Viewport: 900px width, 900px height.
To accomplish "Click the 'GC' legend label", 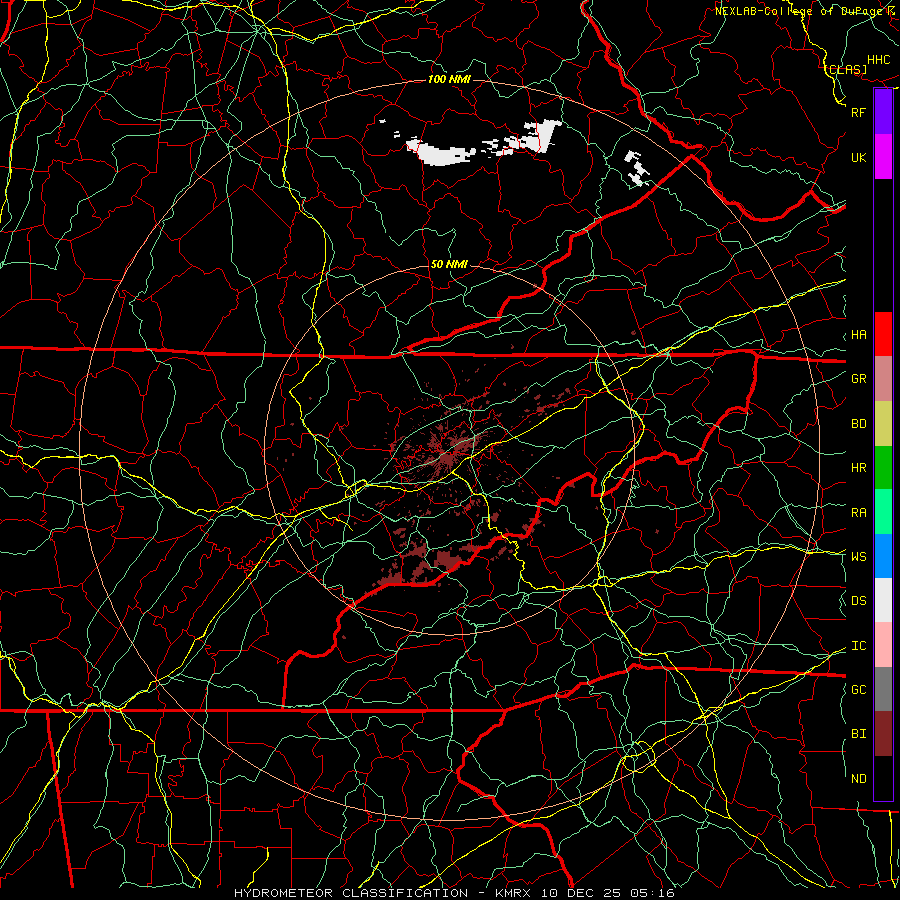I will point(858,690).
